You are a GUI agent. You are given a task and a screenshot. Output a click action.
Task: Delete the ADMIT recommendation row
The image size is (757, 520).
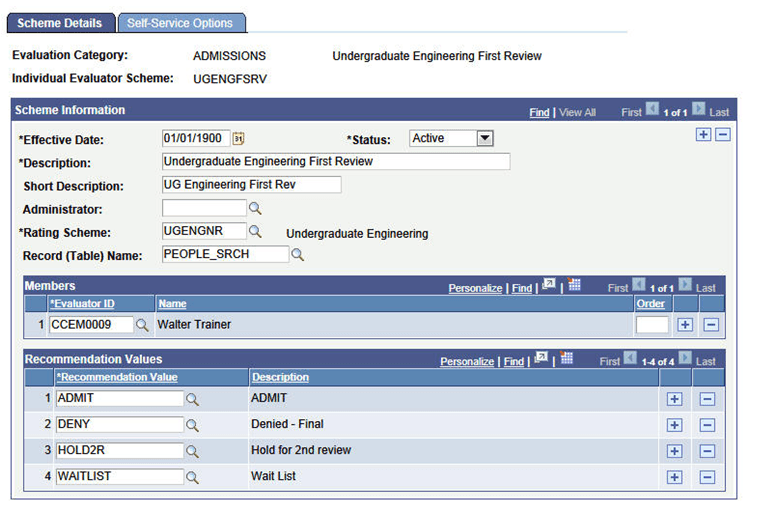(x=707, y=399)
